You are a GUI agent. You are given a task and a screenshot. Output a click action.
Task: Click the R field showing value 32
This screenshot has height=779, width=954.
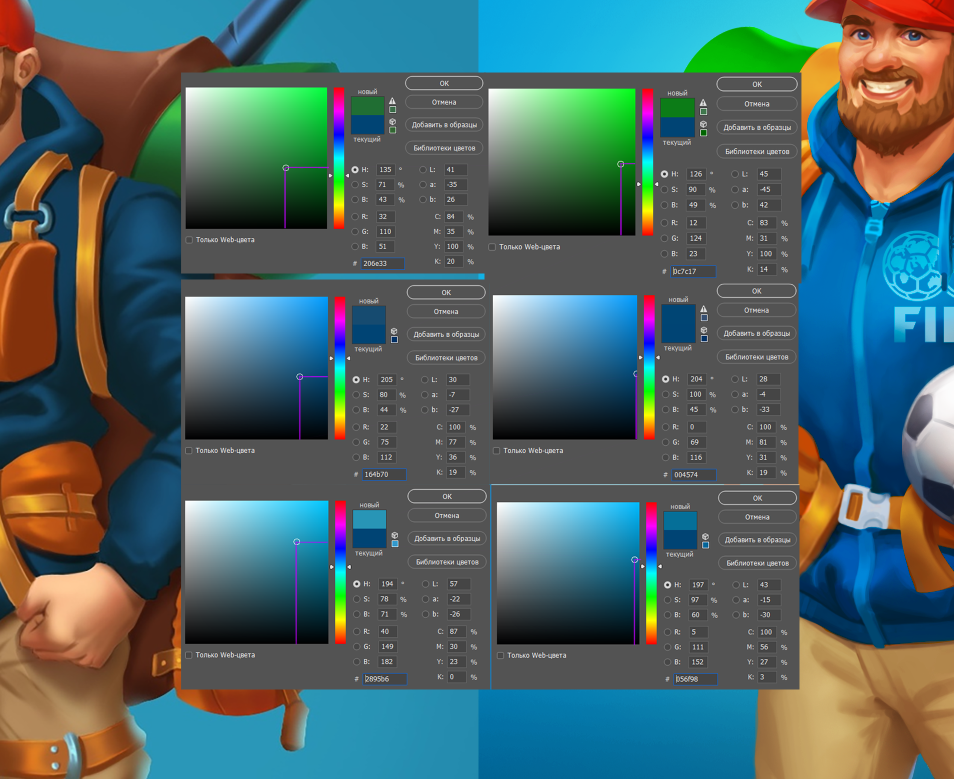386,216
